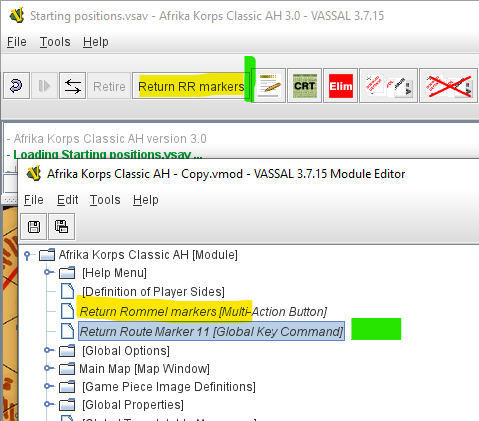479x421 pixels.
Task: Click page icon beside Return Route Marker 11
Action: [67, 331]
